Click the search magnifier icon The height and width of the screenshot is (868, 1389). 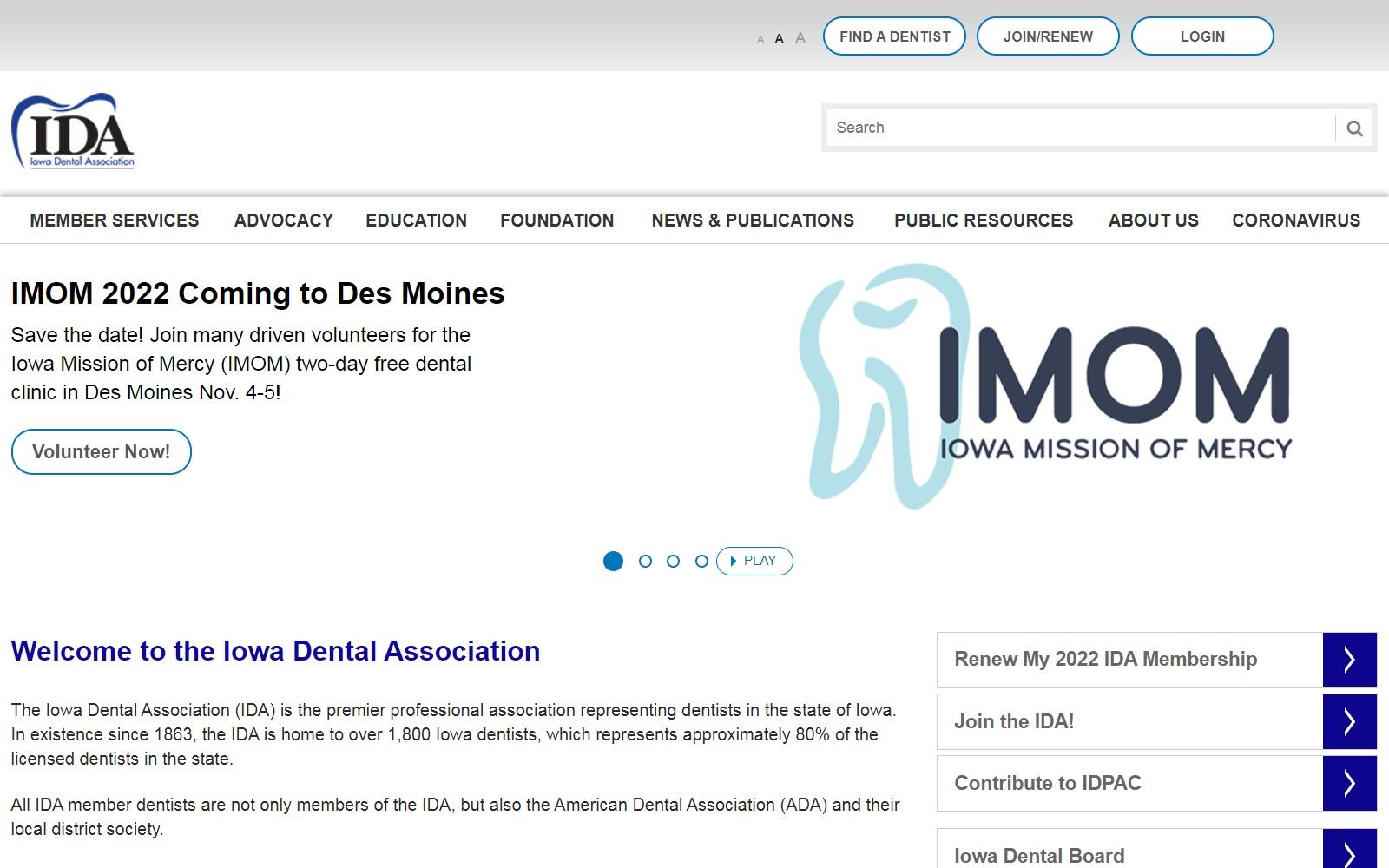click(x=1354, y=128)
